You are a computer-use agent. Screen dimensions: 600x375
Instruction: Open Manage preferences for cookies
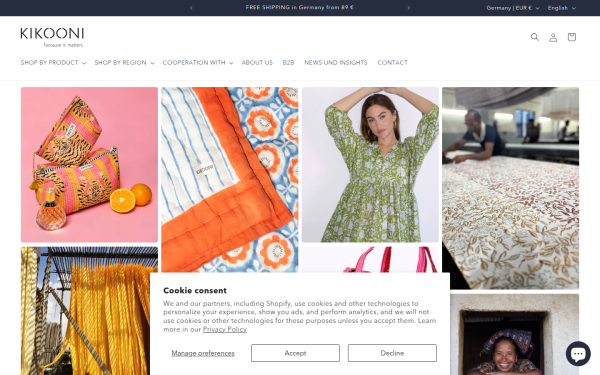click(203, 353)
